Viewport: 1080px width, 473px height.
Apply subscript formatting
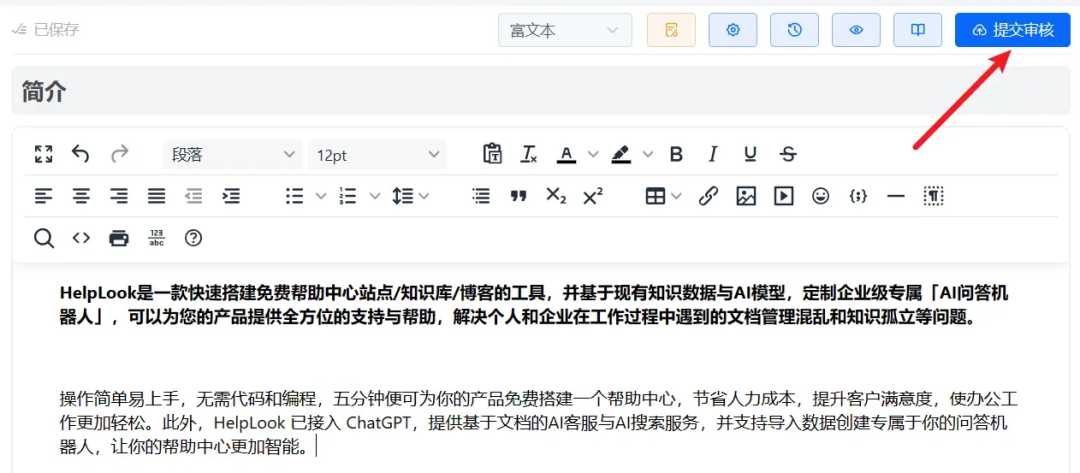[556, 196]
